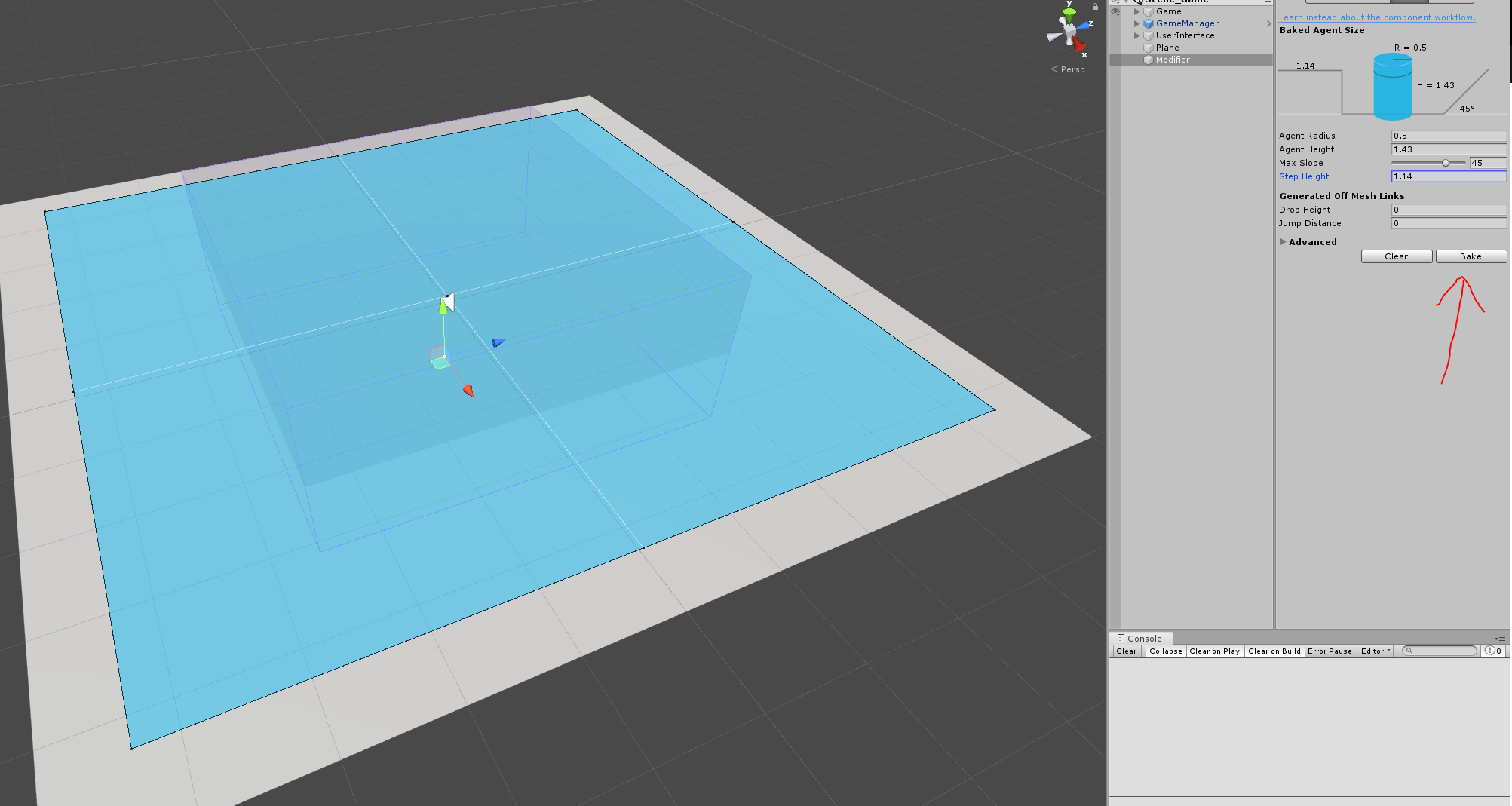Expand the Advanced section in Navigation settings
This screenshot has height=806, width=1512.
point(1284,241)
